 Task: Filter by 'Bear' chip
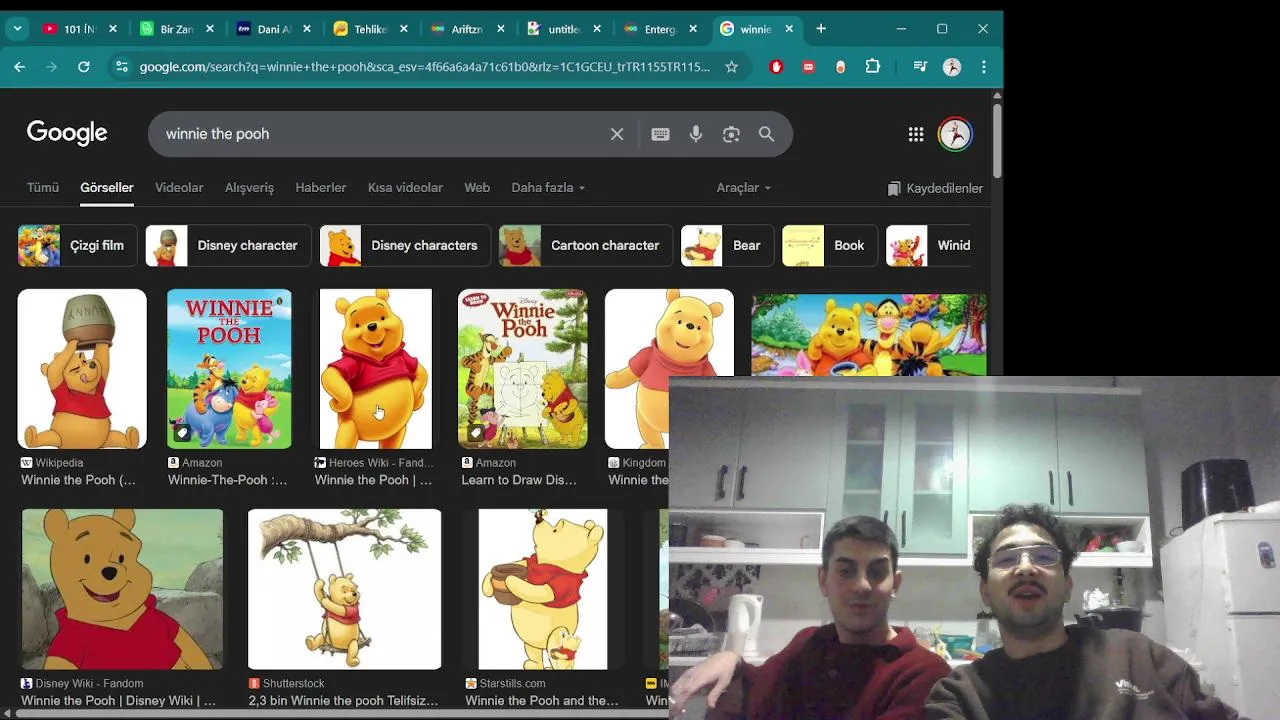(727, 245)
